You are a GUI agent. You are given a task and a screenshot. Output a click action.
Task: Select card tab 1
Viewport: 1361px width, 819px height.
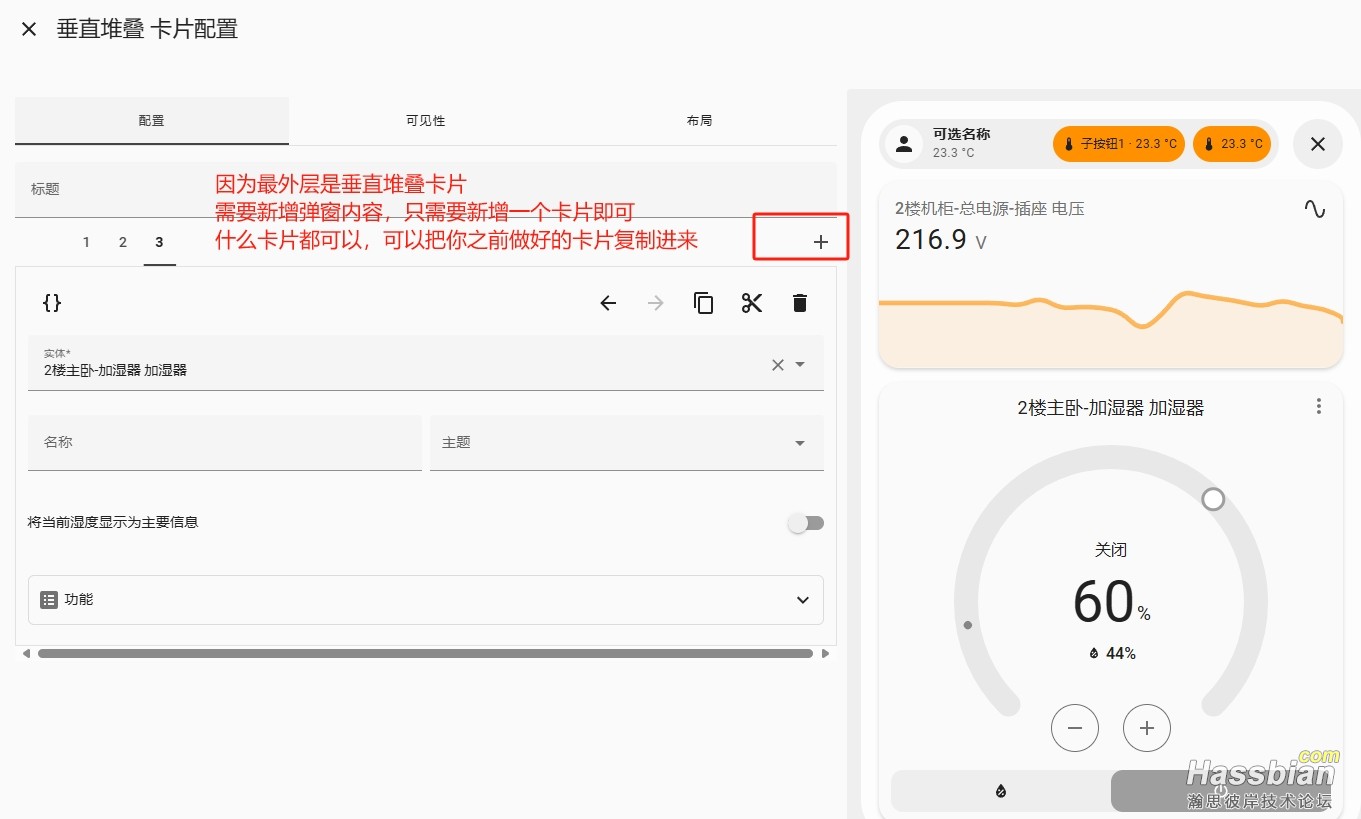86,242
